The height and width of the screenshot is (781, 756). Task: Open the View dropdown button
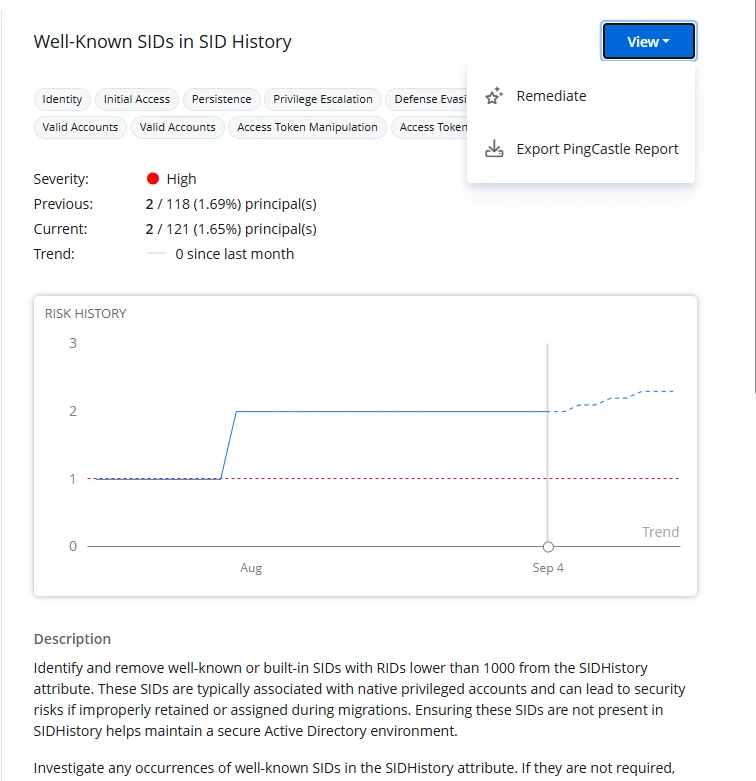(x=648, y=42)
